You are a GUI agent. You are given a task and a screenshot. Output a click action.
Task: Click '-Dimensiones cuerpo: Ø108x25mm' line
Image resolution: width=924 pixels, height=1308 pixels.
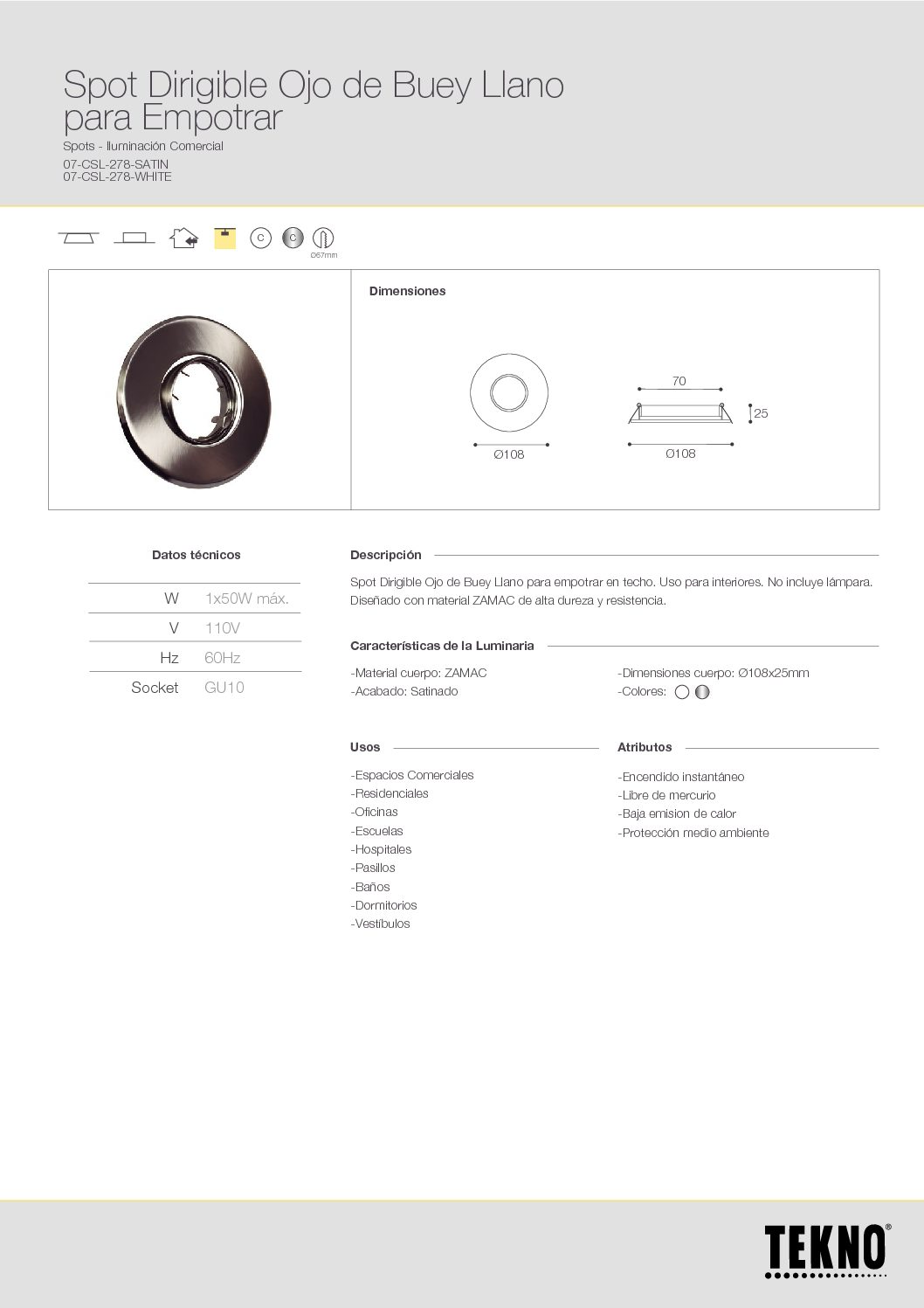[714, 673]
